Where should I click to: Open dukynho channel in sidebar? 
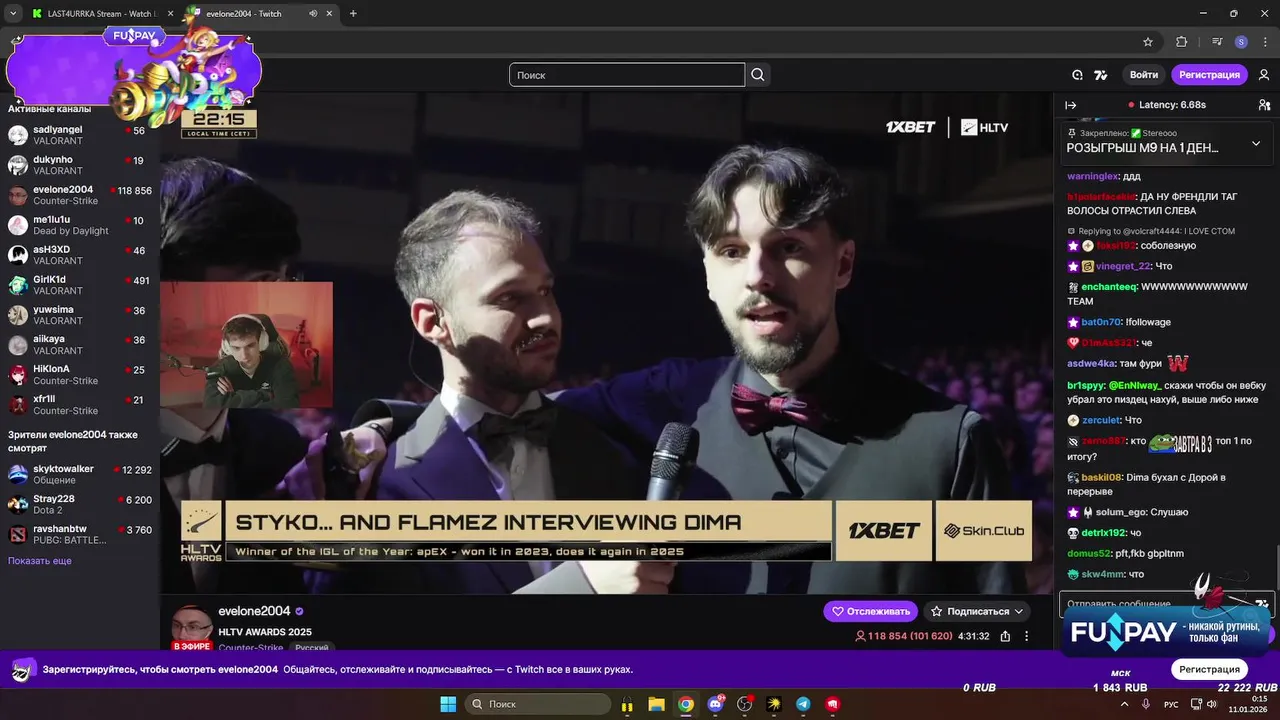point(78,165)
